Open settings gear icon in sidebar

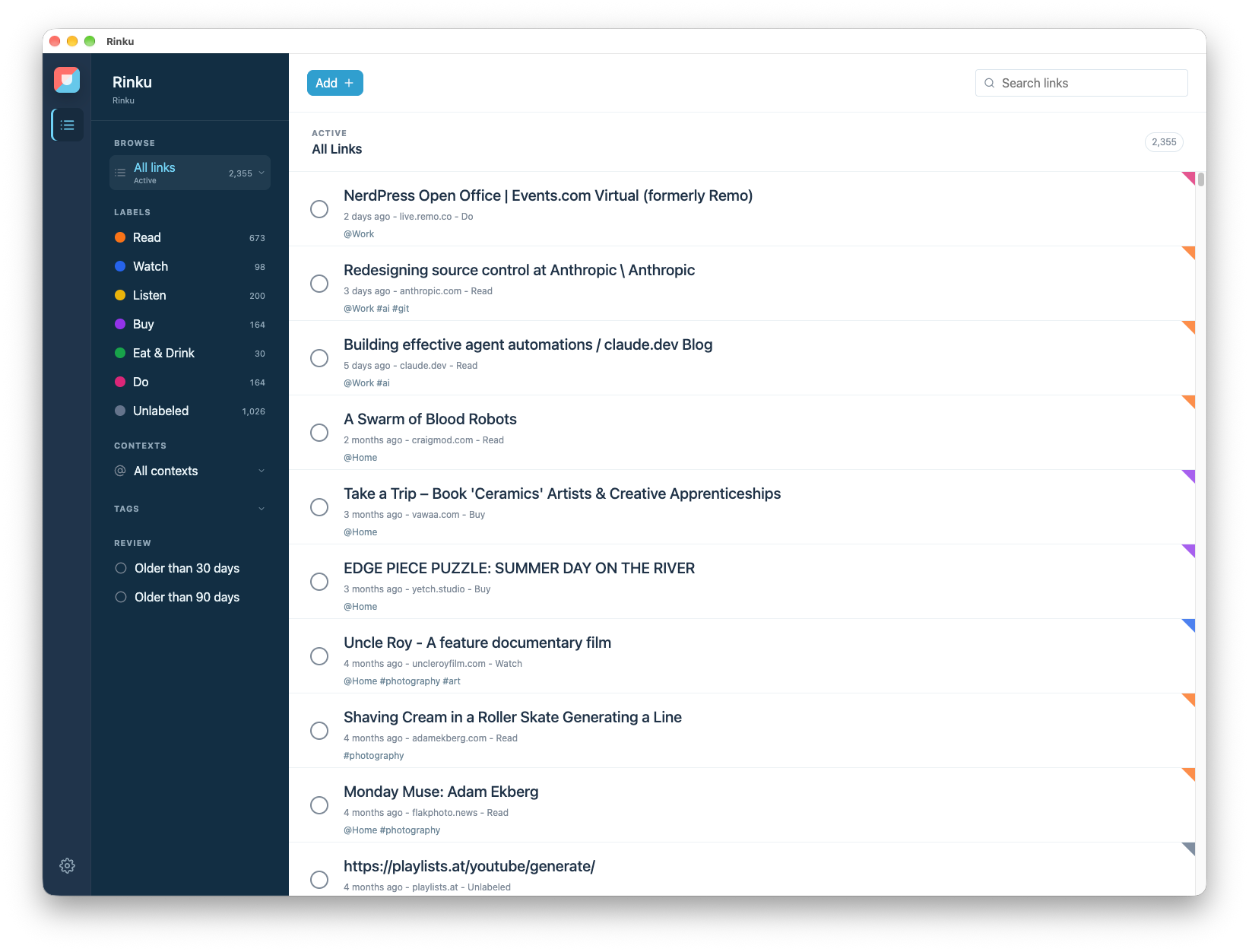click(x=68, y=865)
